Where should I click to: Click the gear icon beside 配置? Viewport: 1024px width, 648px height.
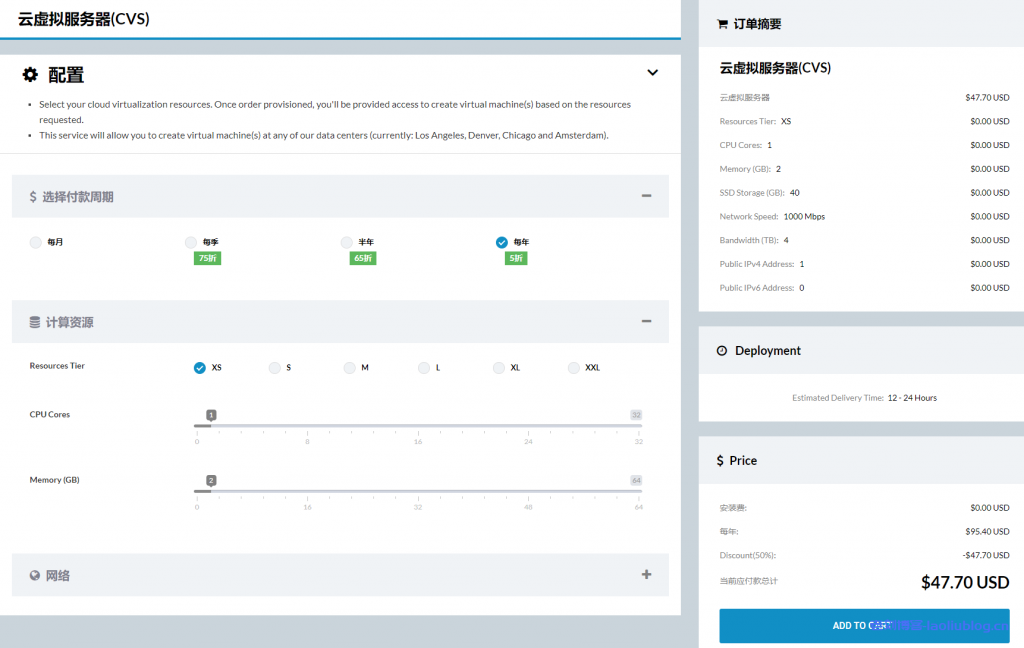point(31,74)
